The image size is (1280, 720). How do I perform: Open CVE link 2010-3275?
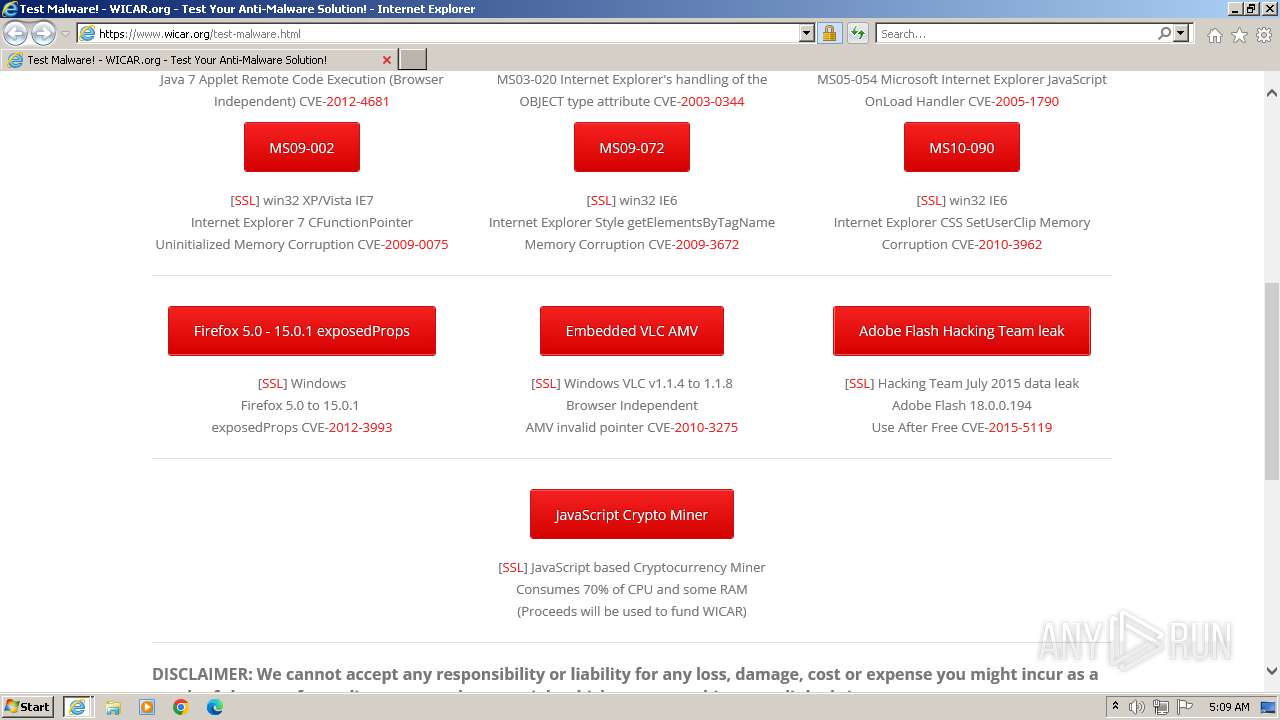point(706,427)
